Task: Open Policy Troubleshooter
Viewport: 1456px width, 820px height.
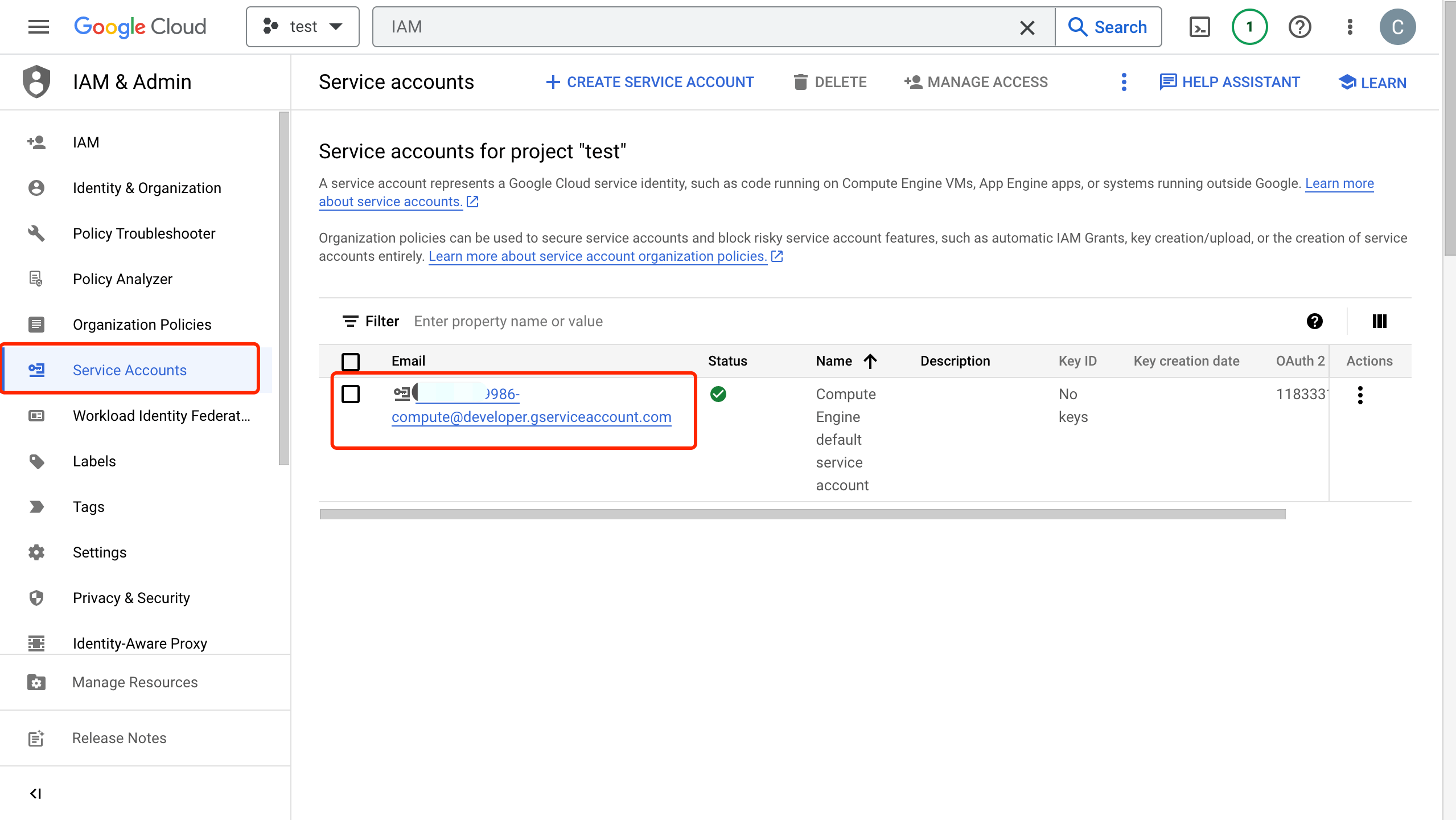Action: 144,233
